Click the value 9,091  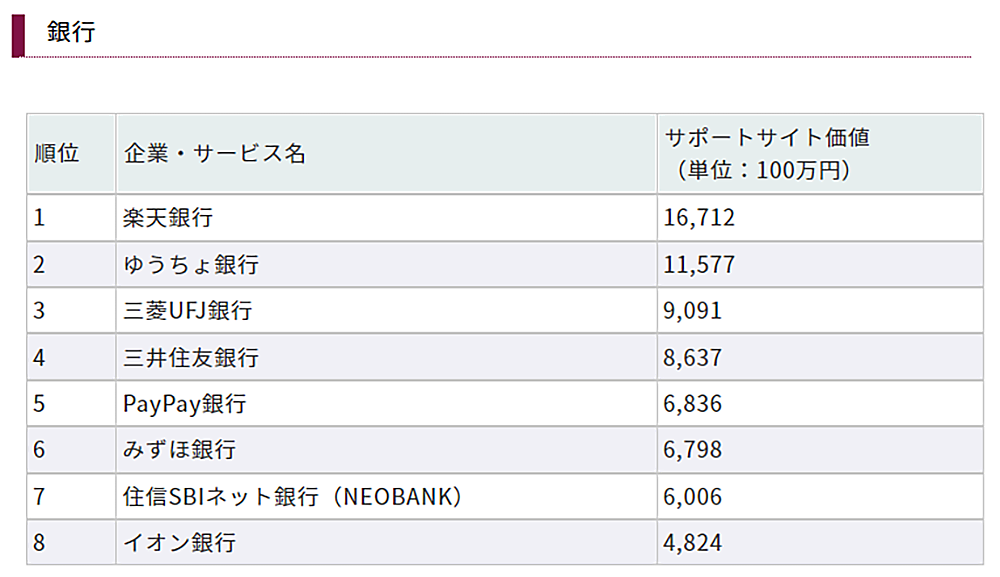[x=692, y=310]
